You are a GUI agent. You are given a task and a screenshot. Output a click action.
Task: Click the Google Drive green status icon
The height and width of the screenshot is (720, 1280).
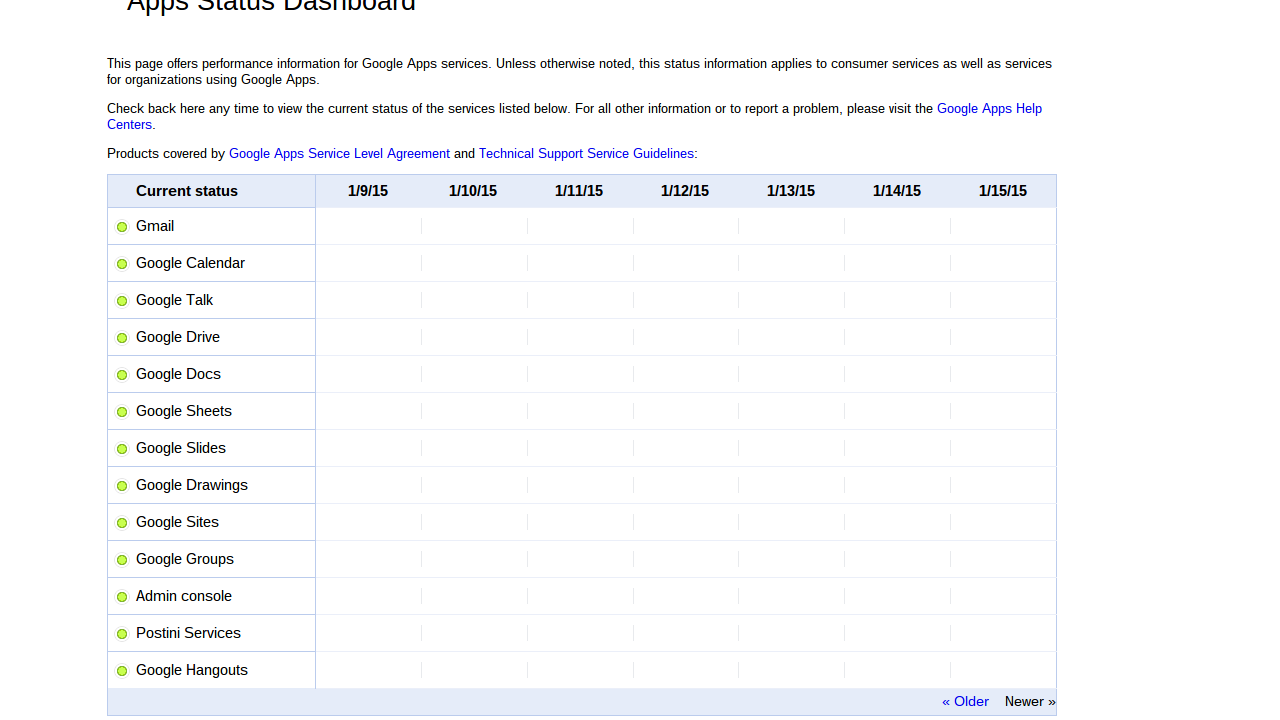click(122, 338)
